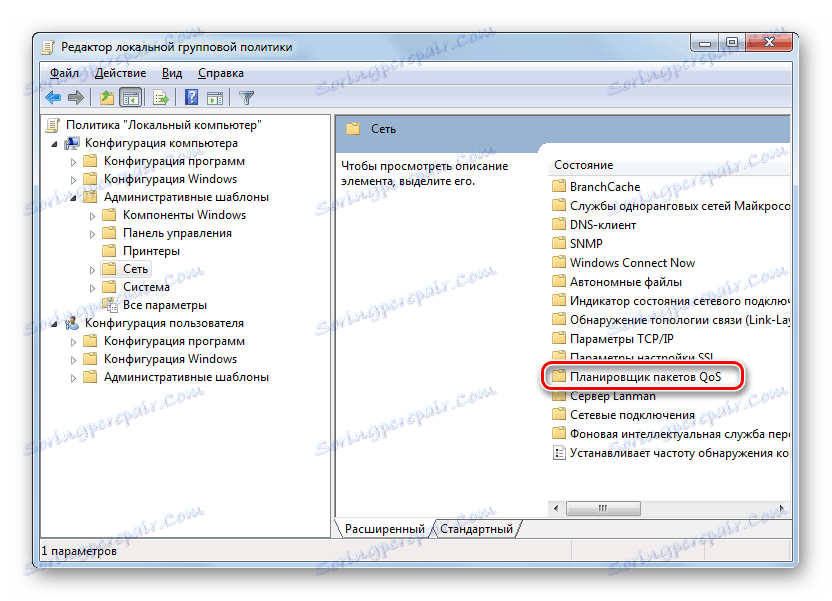Click the Параметры TCP/IP folder icon

pos(559,338)
